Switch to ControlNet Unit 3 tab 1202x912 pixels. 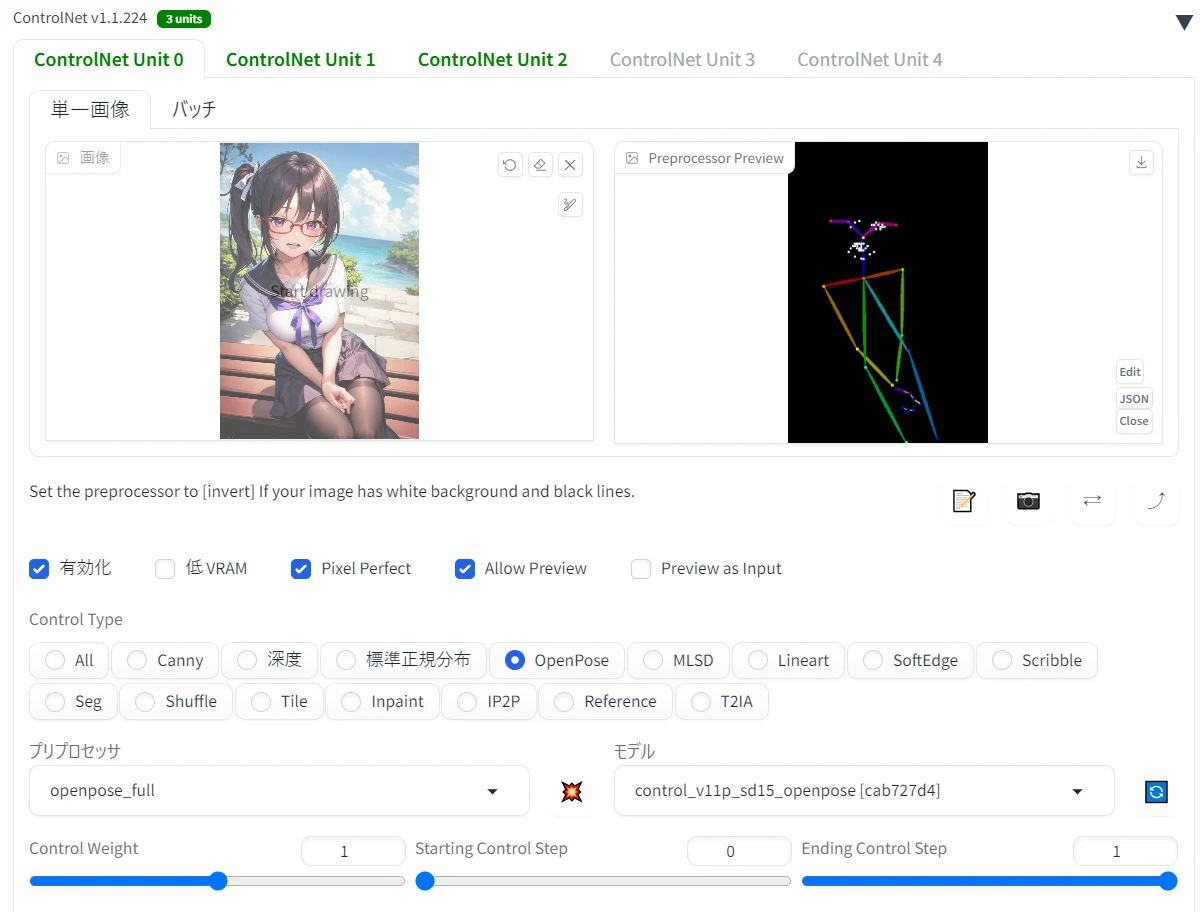682,59
